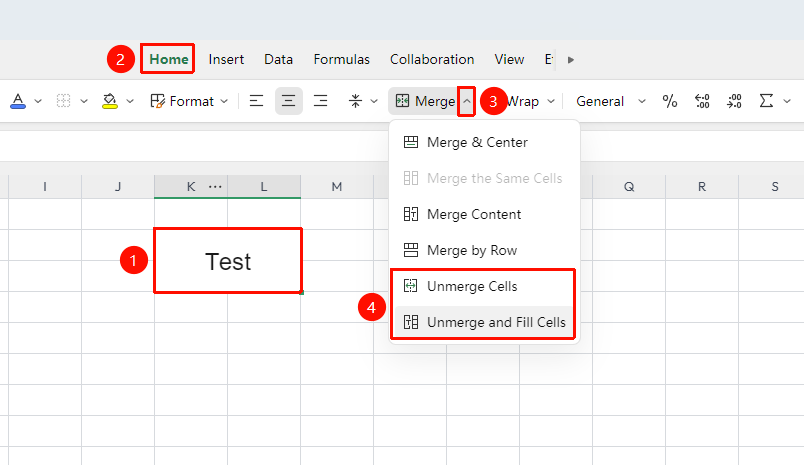
Task: Open the fill color dropdown arrow
Action: [x=130, y=101]
